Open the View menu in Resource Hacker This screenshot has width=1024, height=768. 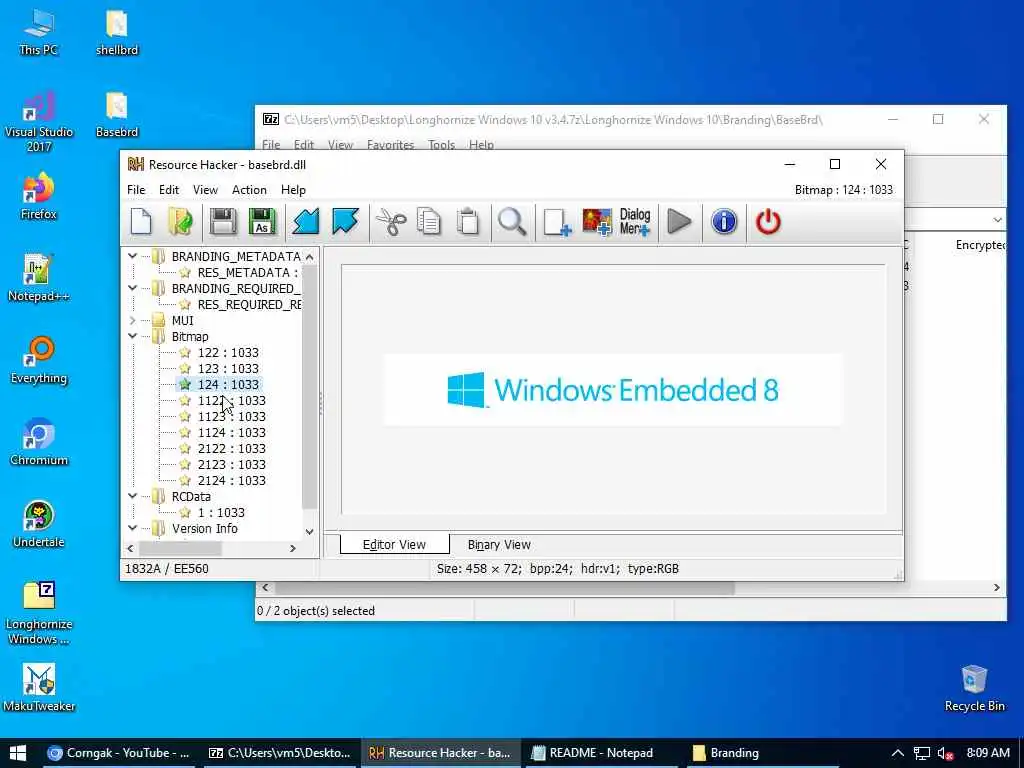205,189
